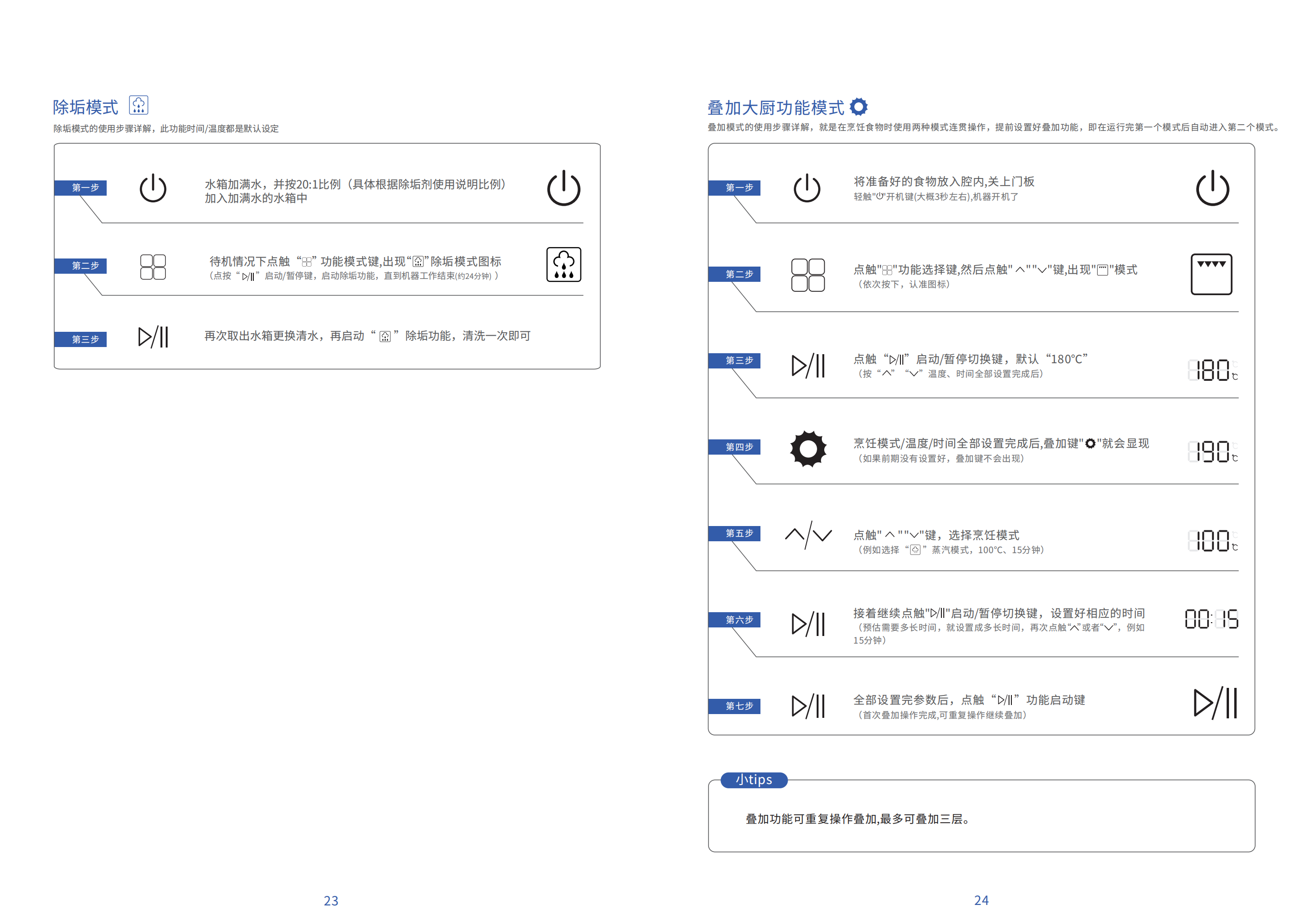Viewport: 1309px width, 924px height.
Task: Click the descaling icon beside the 除垢模式 heading
Action: coord(139,106)
